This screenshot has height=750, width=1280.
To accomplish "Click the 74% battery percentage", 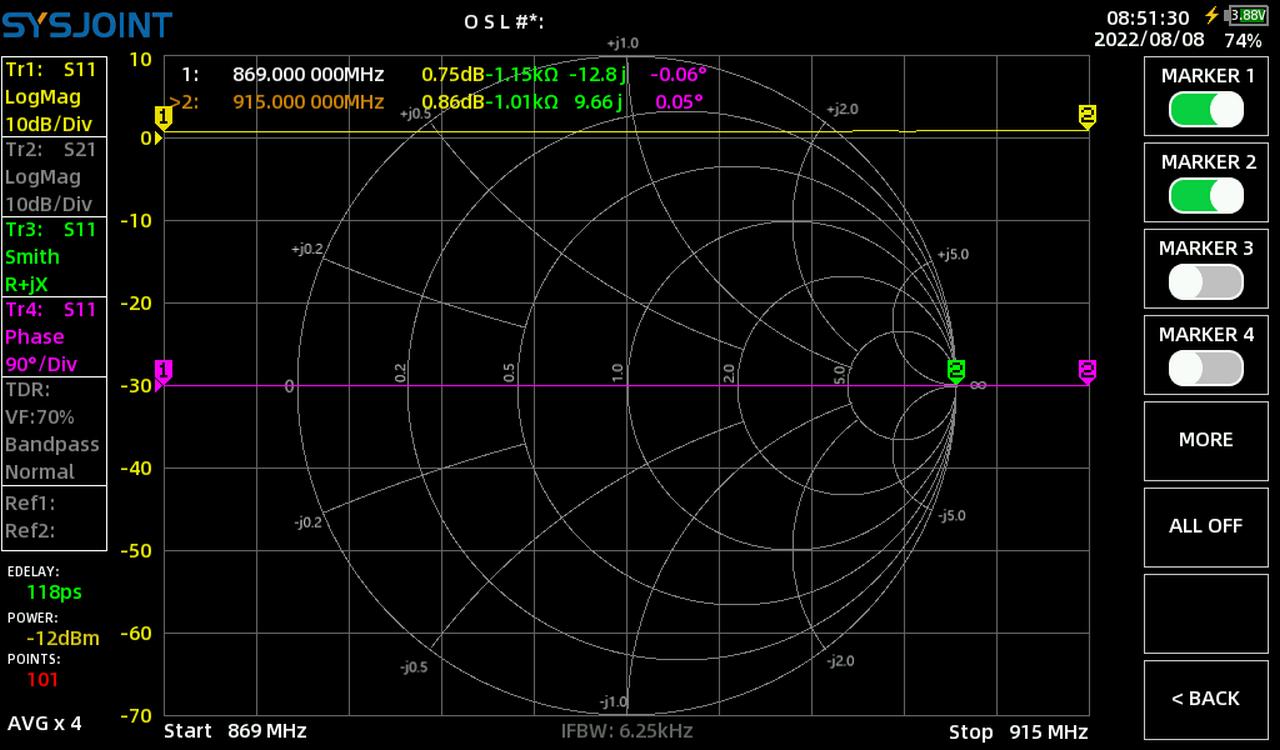I will [1243, 41].
